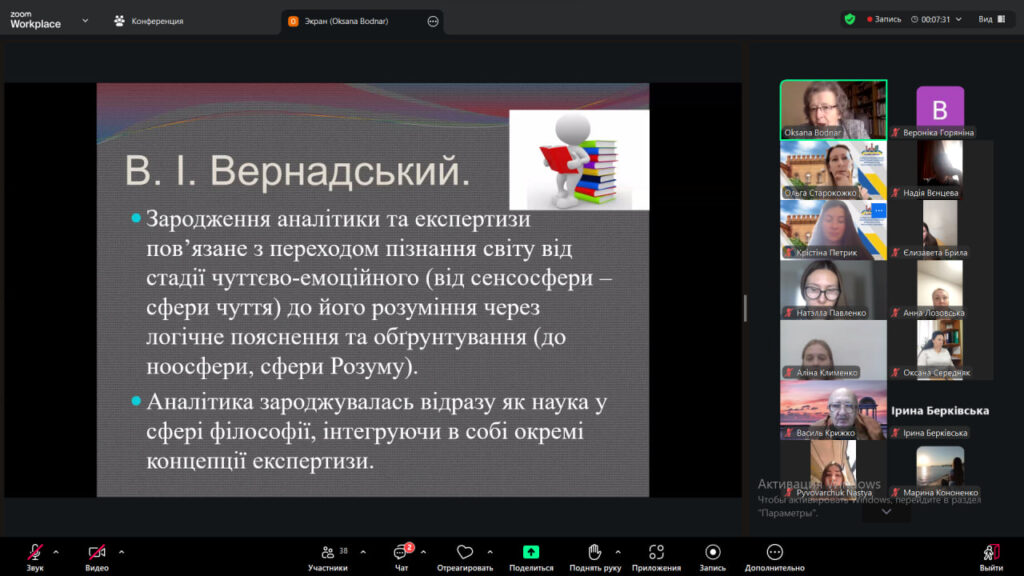Click the Запись record icon in toolbar
The width and height of the screenshot is (1024, 576).
pos(712,552)
